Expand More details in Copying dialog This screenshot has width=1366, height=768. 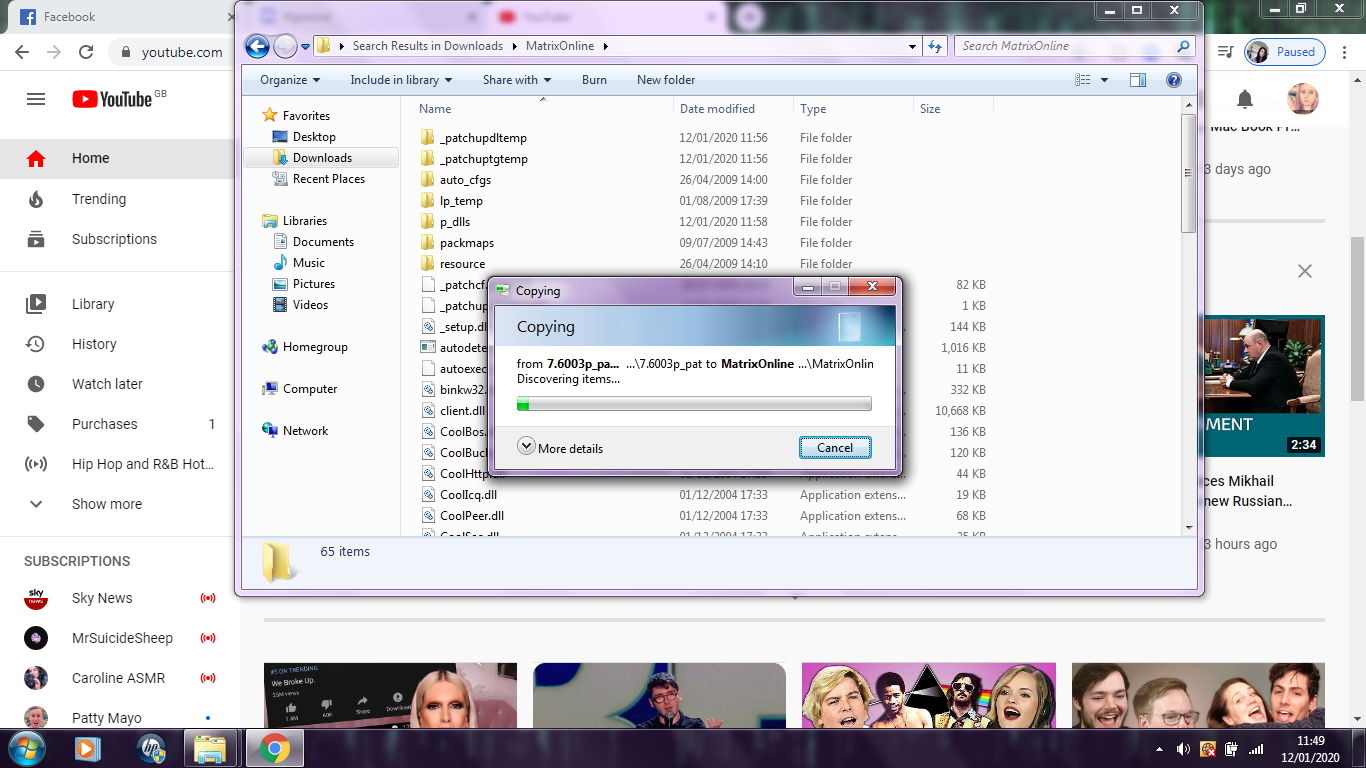[x=560, y=448]
